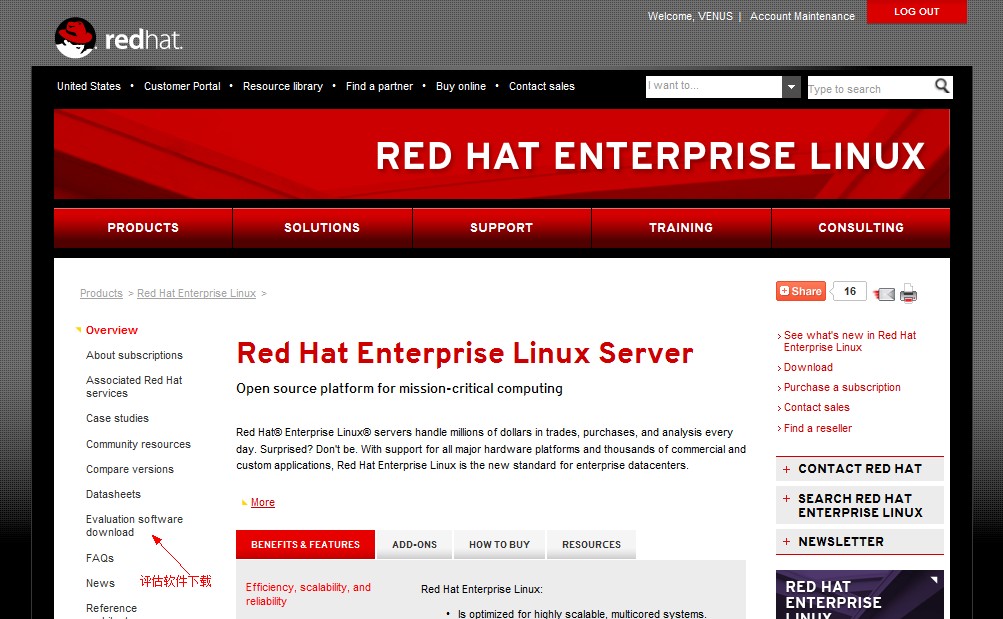The height and width of the screenshot is (619, 1003).
Task: Open Account Maintenance link
Action: click(x=802, y=16)
